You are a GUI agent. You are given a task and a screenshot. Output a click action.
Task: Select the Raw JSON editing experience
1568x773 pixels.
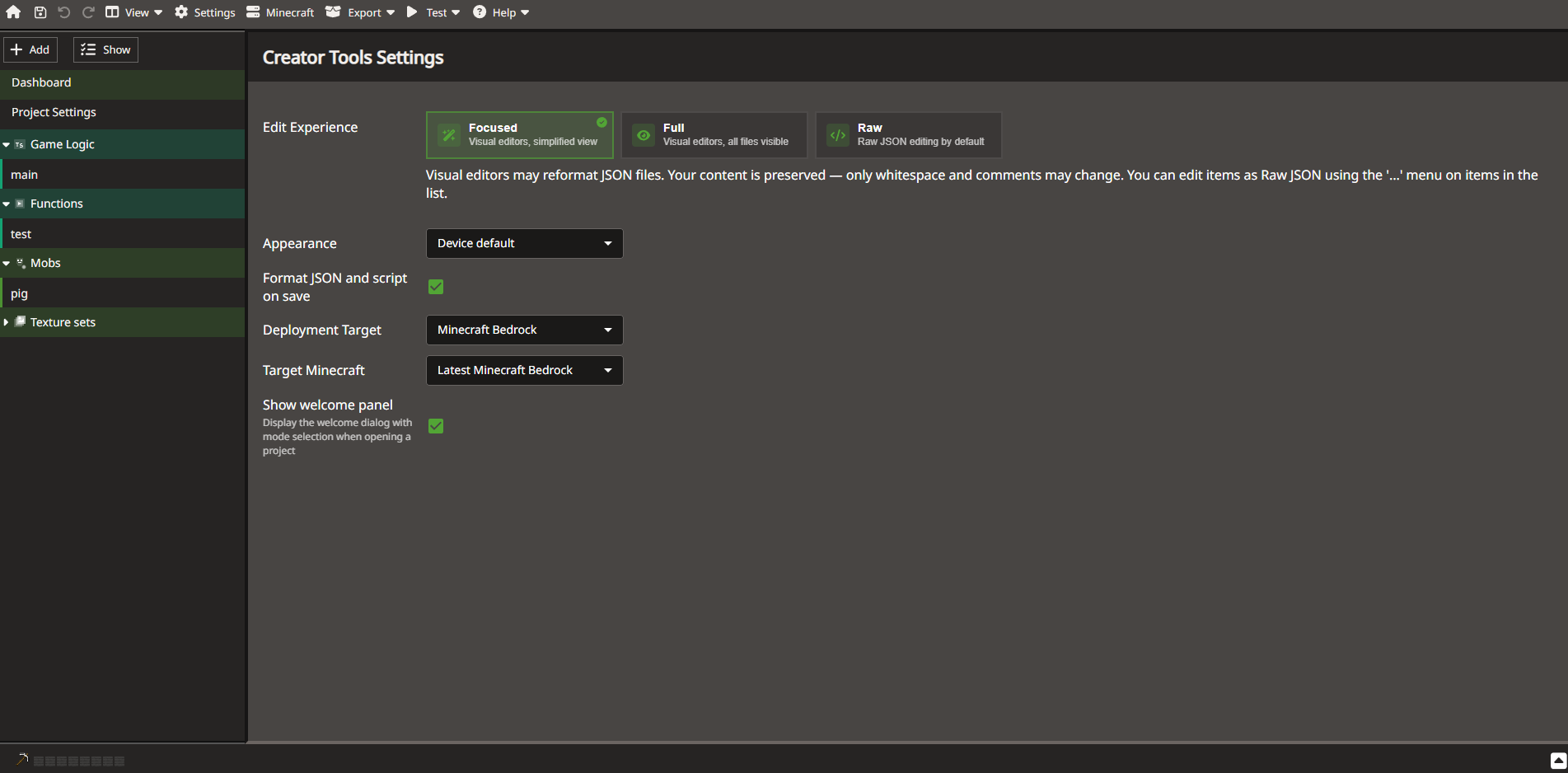click(x=909, y=135)
